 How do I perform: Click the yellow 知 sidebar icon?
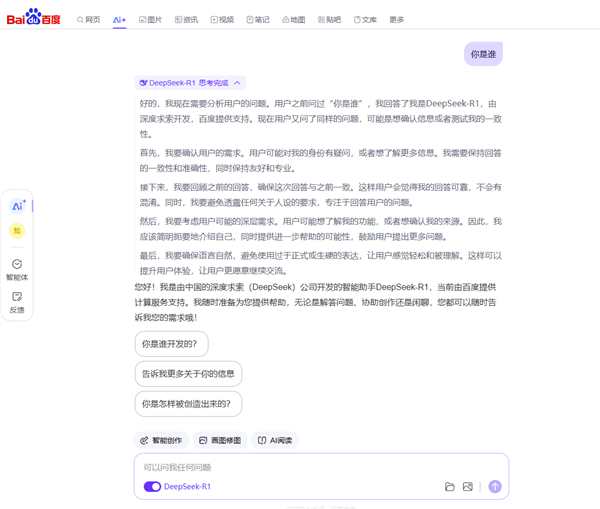tap(17, 230)
